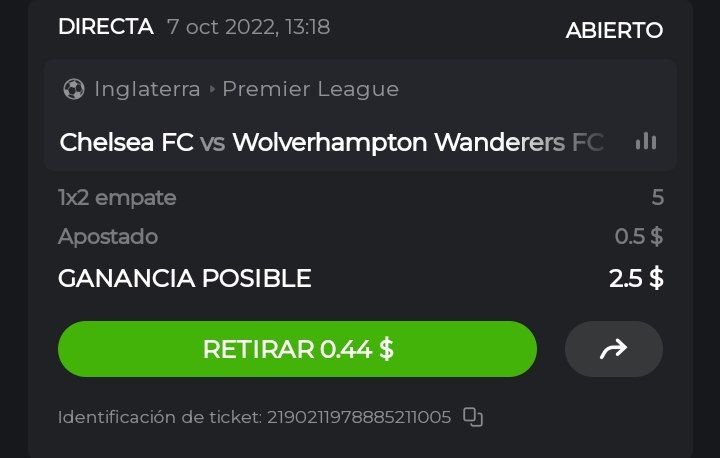
Task: Click the breadcrumb arrow after Inglaterra
Action: (x=212, y=89)
